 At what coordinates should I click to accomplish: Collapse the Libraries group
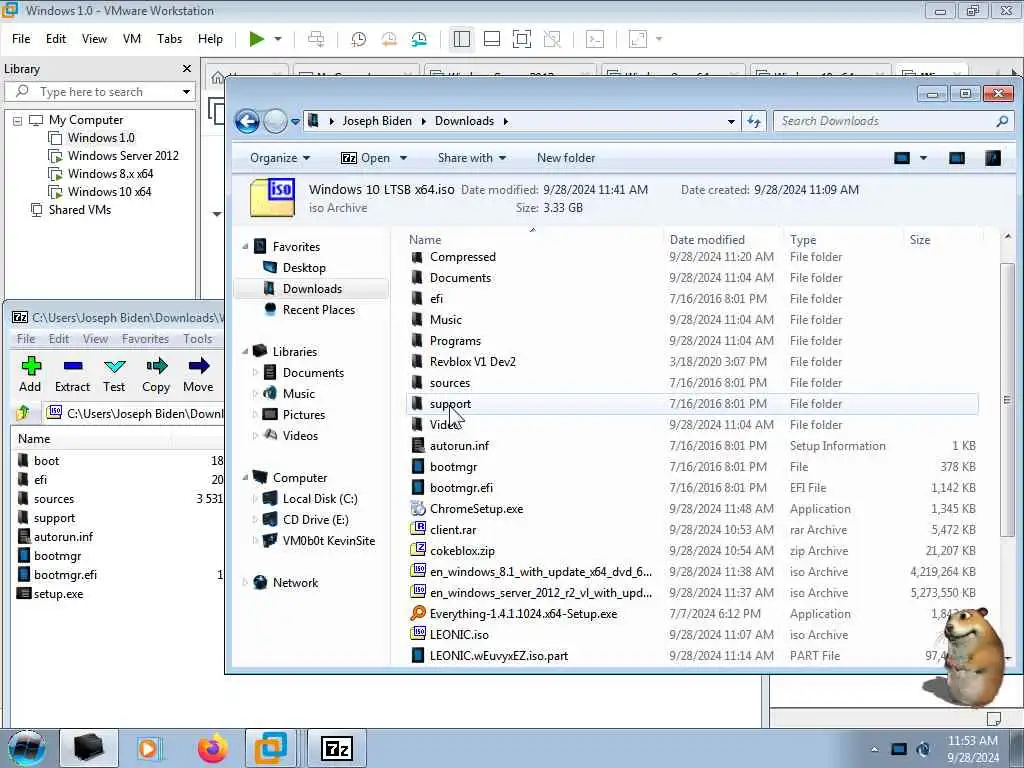(245, 351)
